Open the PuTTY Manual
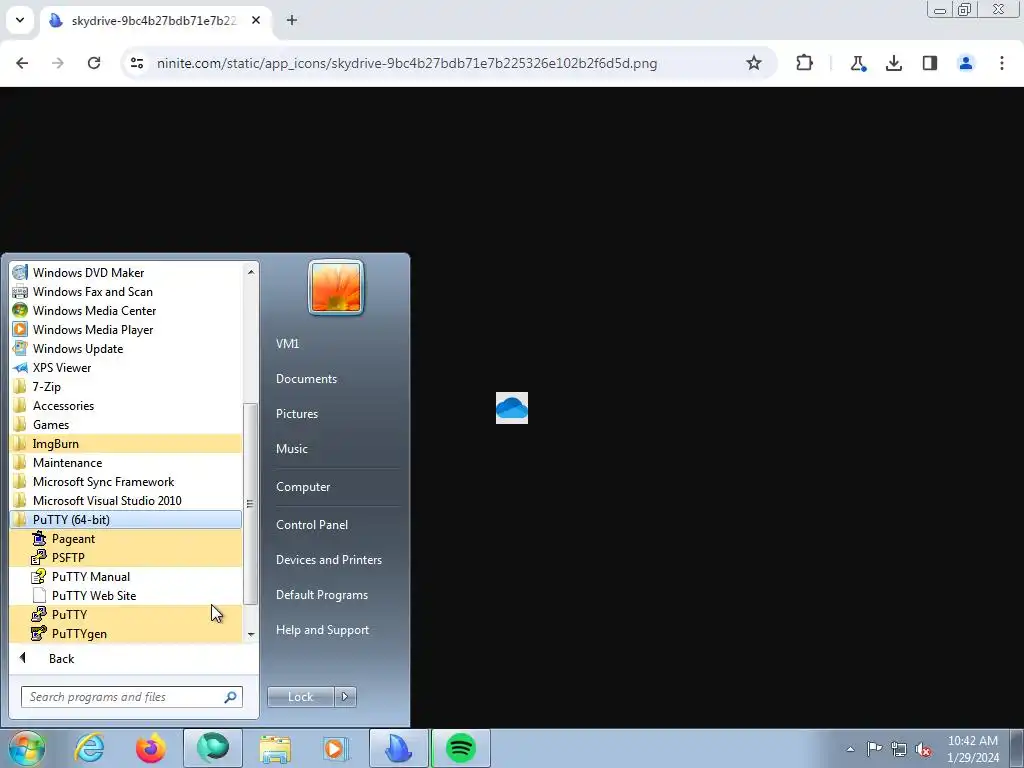The height and width of the screenshot is (768, 1024). 126,576
